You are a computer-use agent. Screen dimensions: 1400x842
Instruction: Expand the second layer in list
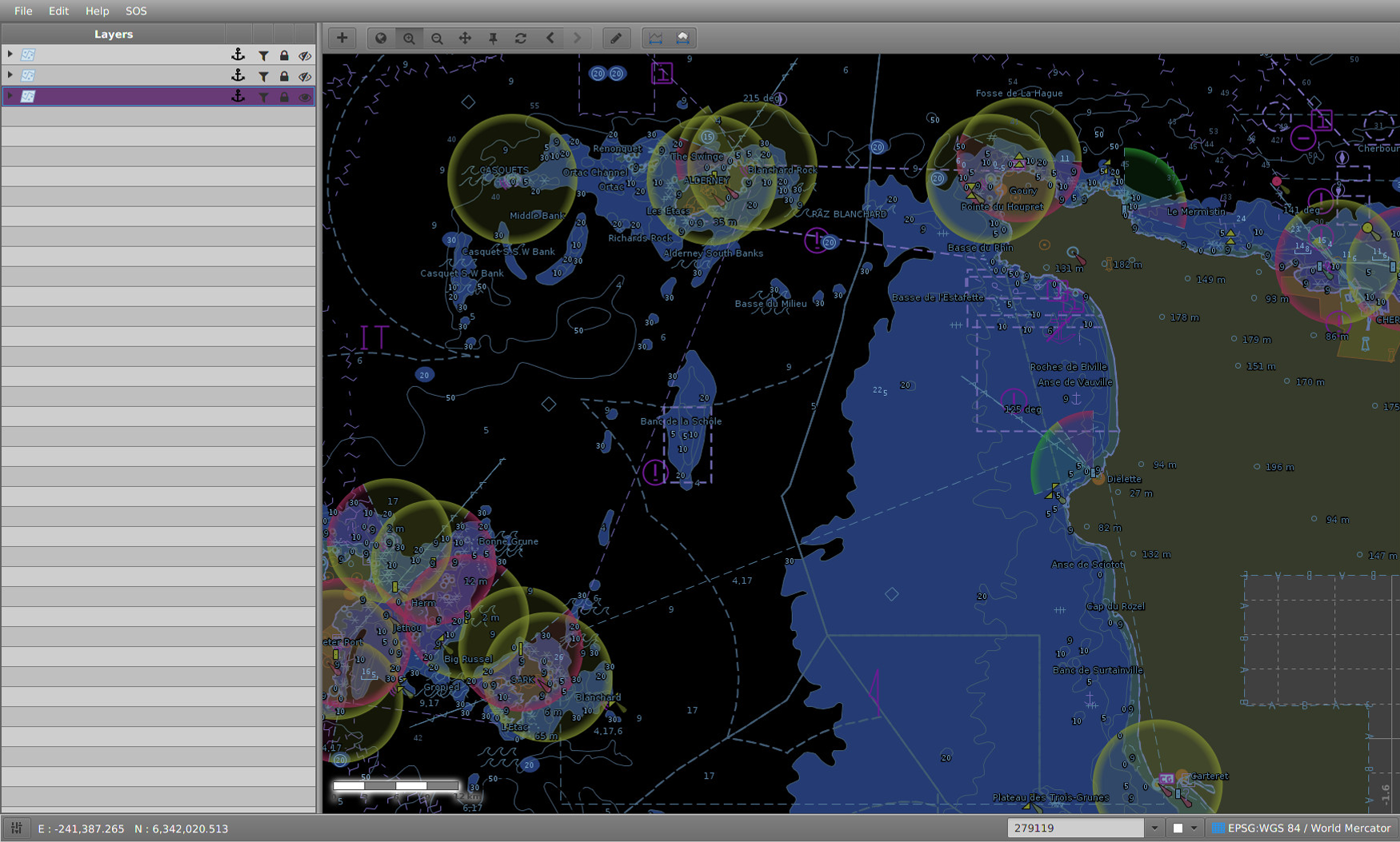10,75
